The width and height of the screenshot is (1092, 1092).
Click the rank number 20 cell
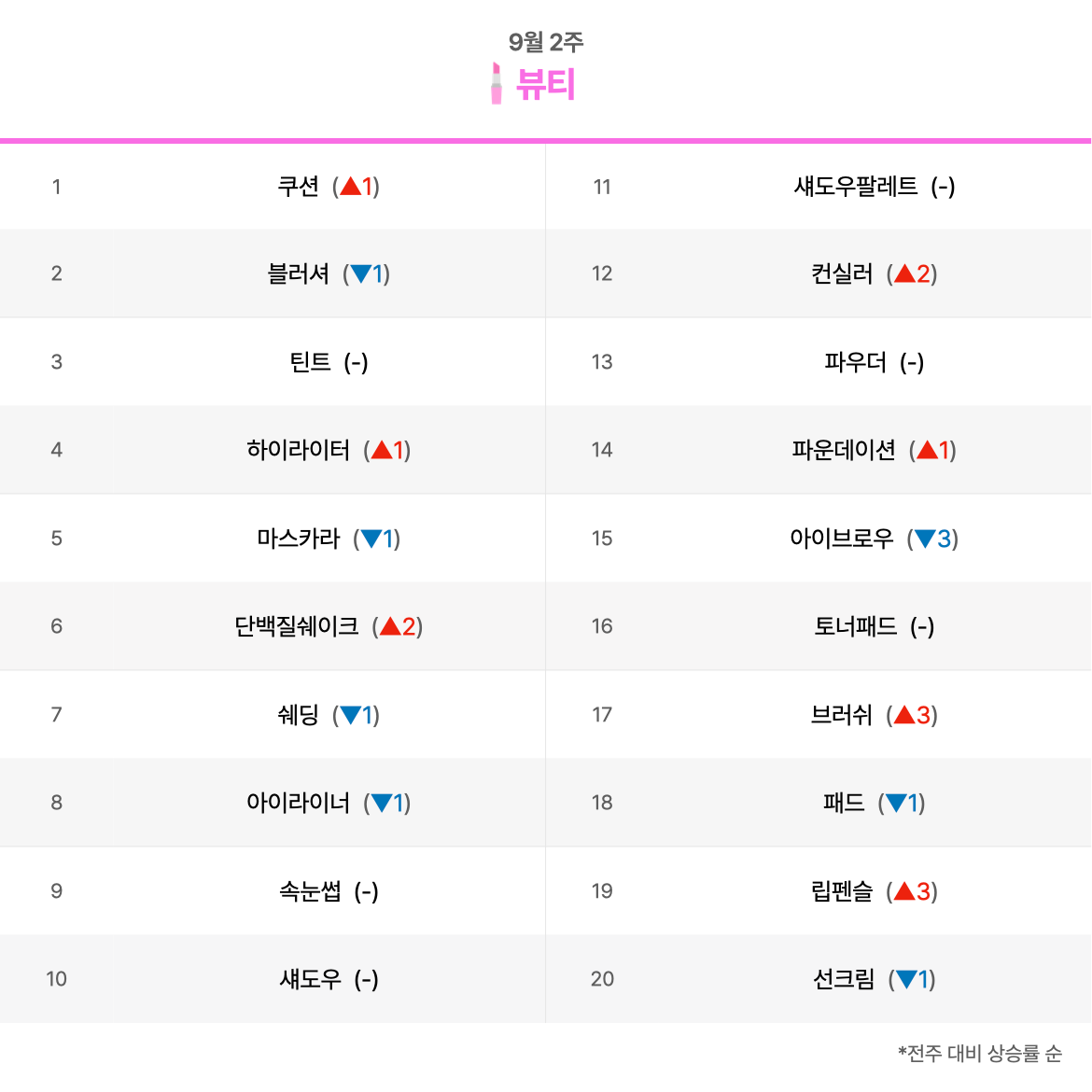(x=602, y=978)
